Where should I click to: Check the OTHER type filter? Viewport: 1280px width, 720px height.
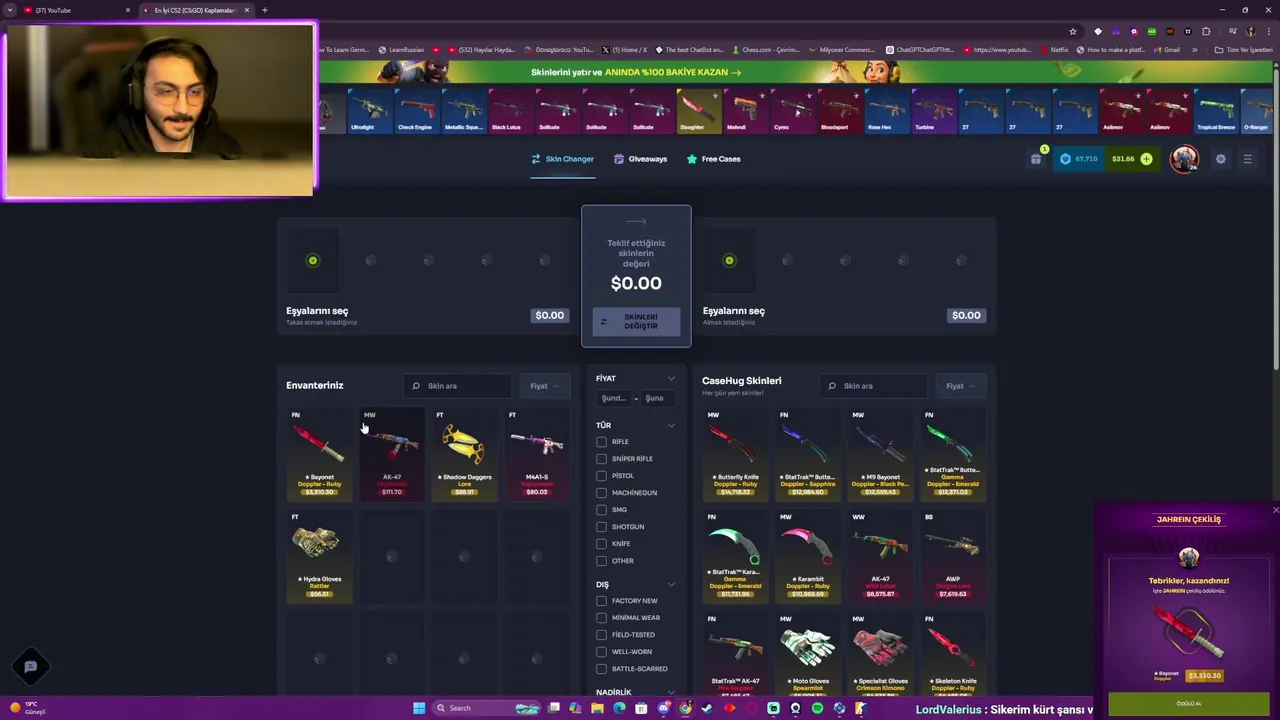(x=601, y=560)
